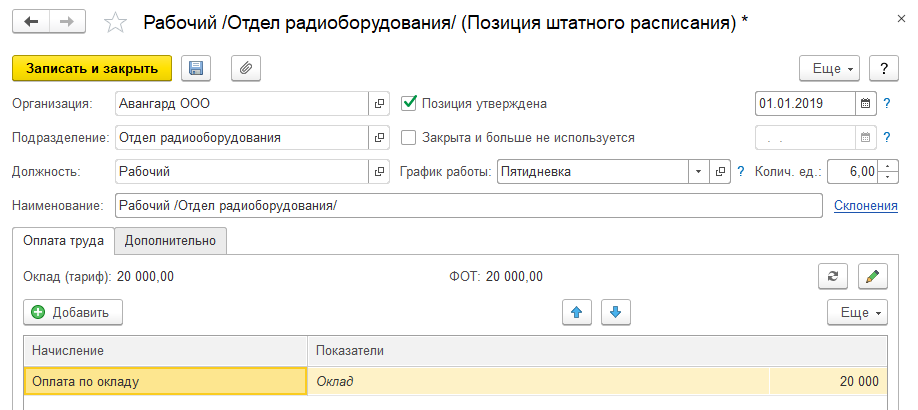Move row up with blue arrow
This screenshot has height=410, width=918.
576,312
